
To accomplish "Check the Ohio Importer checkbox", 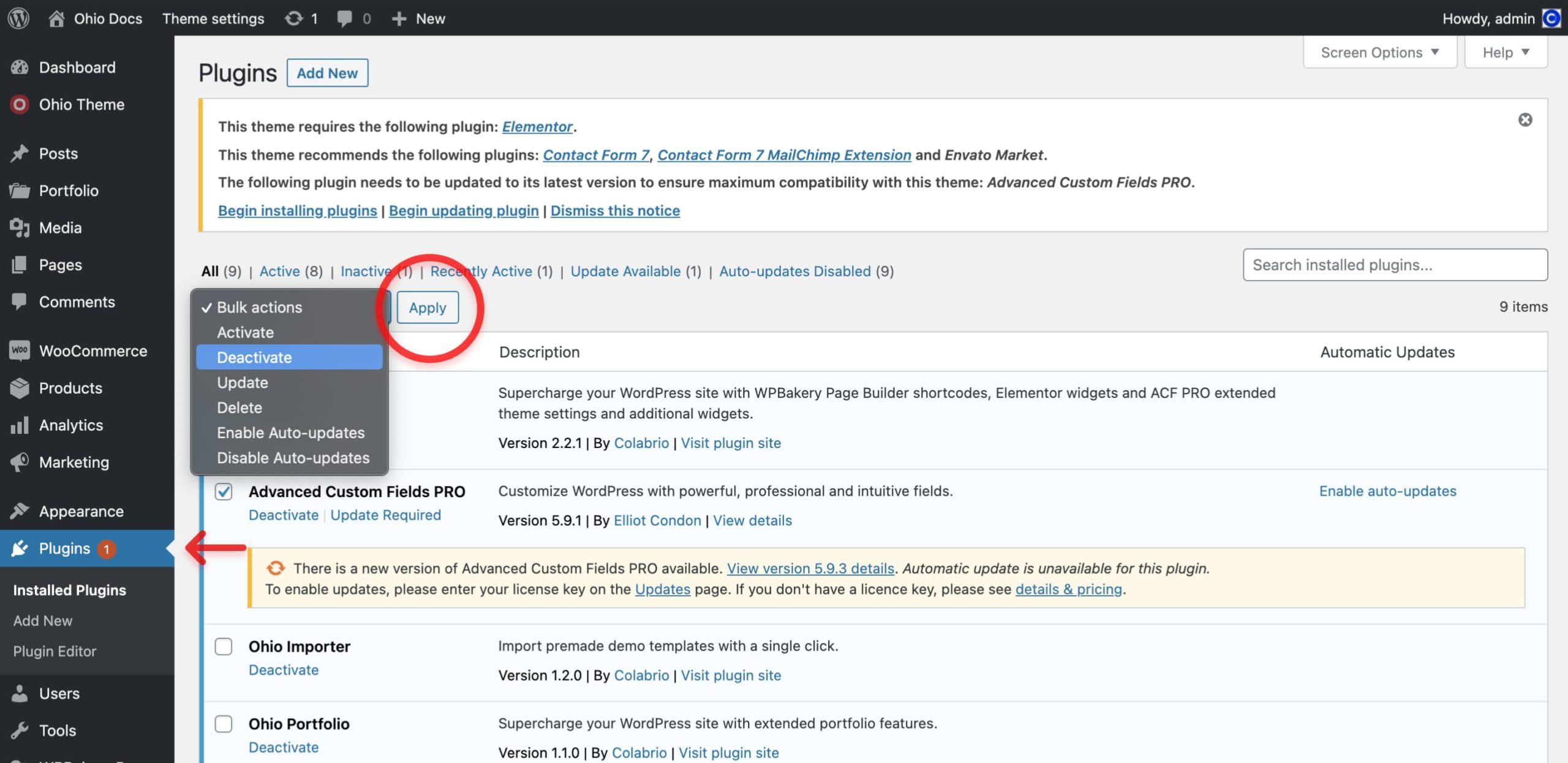I will click(x=224, y=647).
